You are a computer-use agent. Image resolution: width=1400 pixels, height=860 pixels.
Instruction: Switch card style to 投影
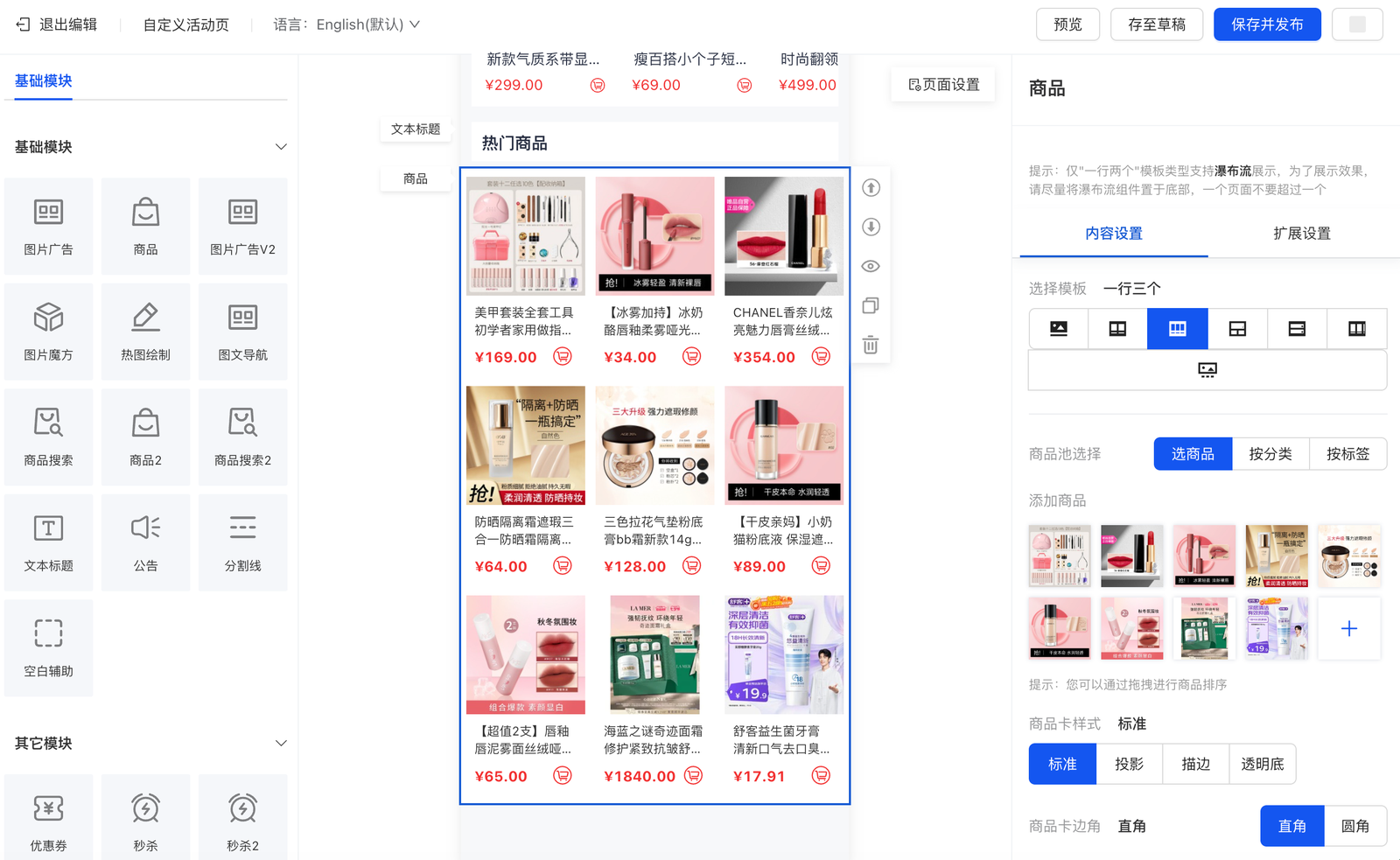click(1129, 764)
